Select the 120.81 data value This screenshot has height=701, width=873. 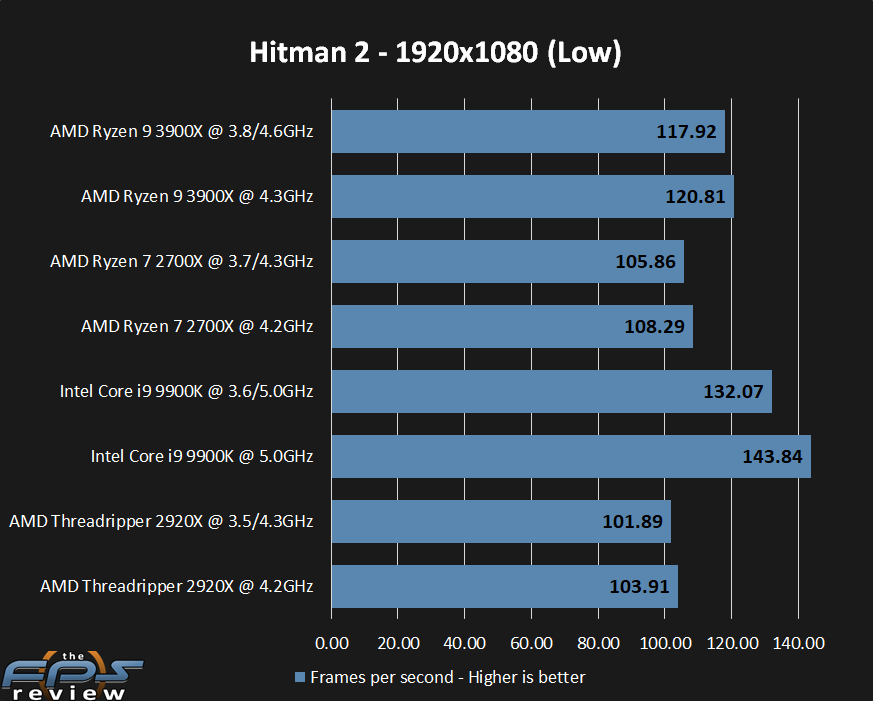tap(695, 197)
